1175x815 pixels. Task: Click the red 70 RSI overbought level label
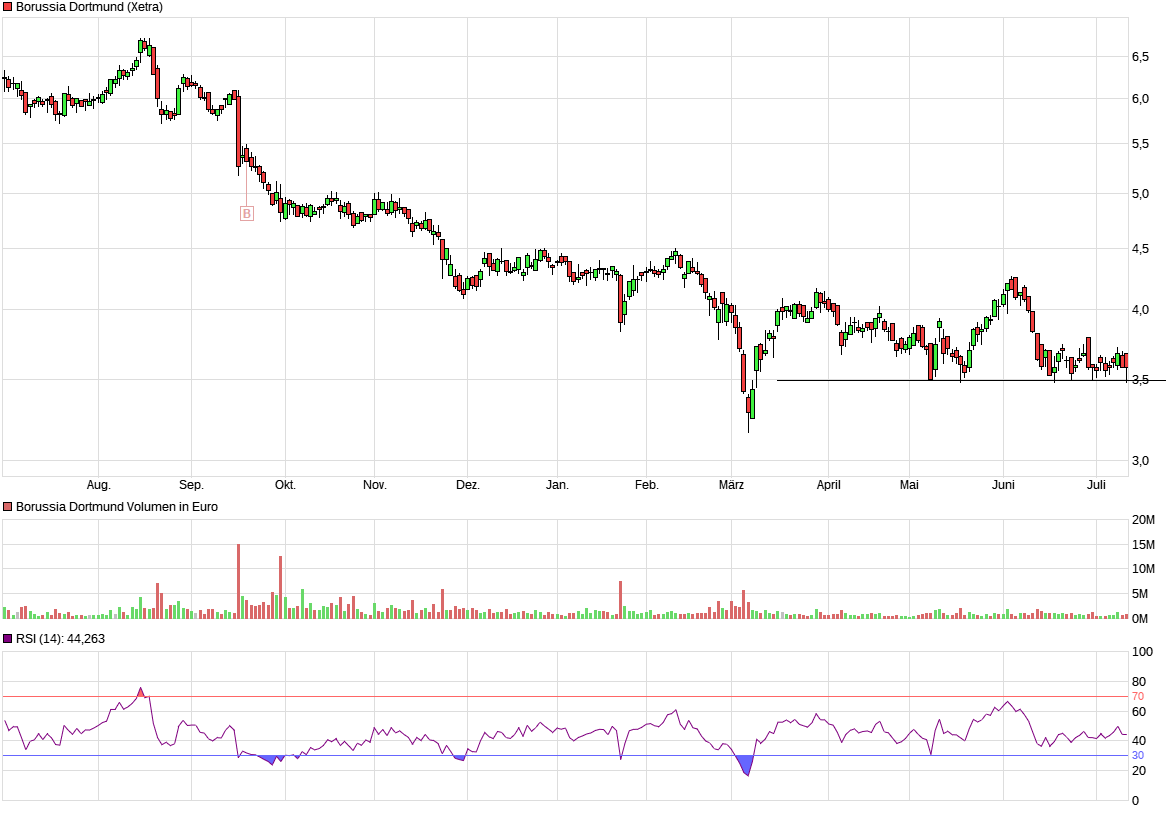(x=1137, y=696)
